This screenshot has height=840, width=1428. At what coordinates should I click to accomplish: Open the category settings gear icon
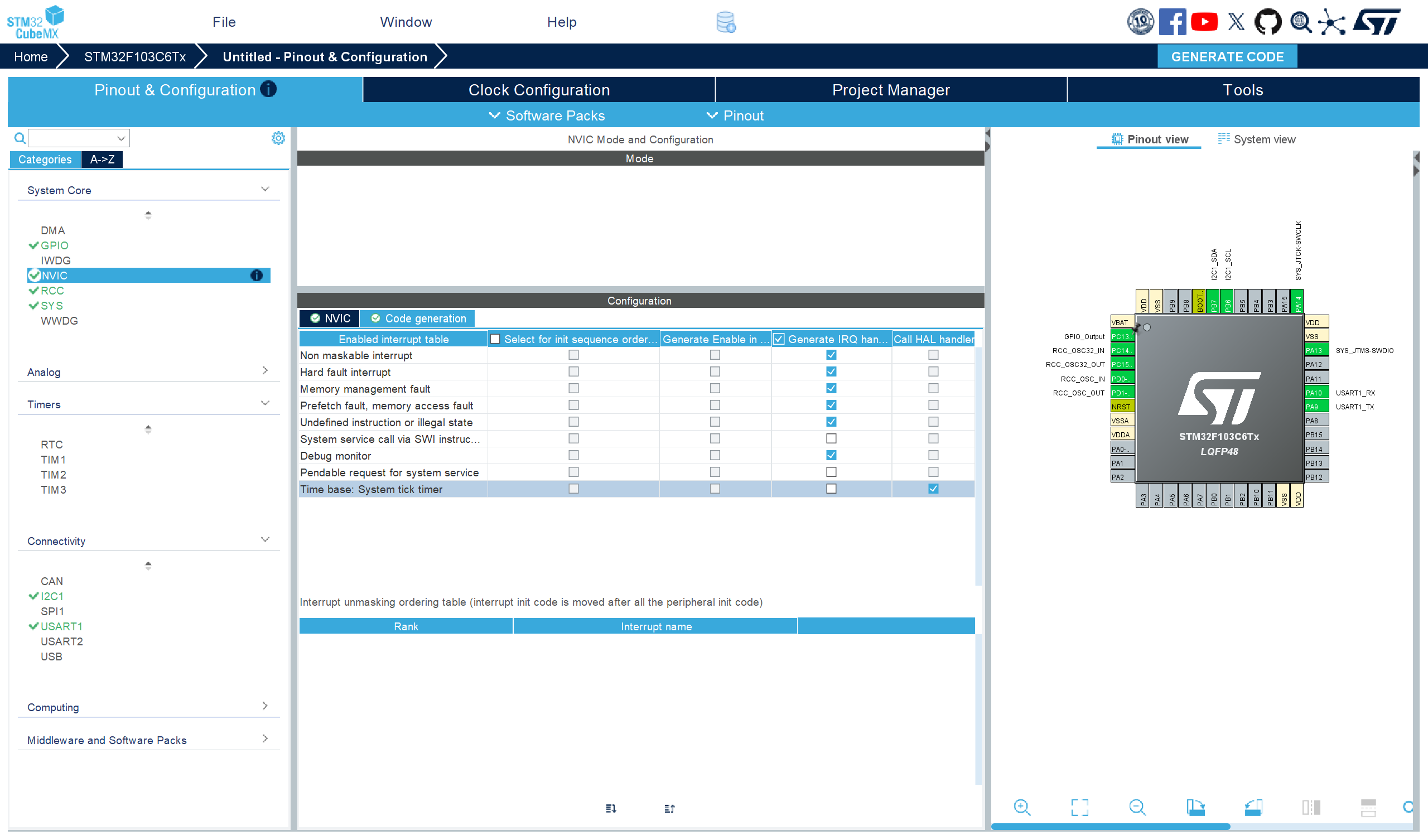click(278, 138)
